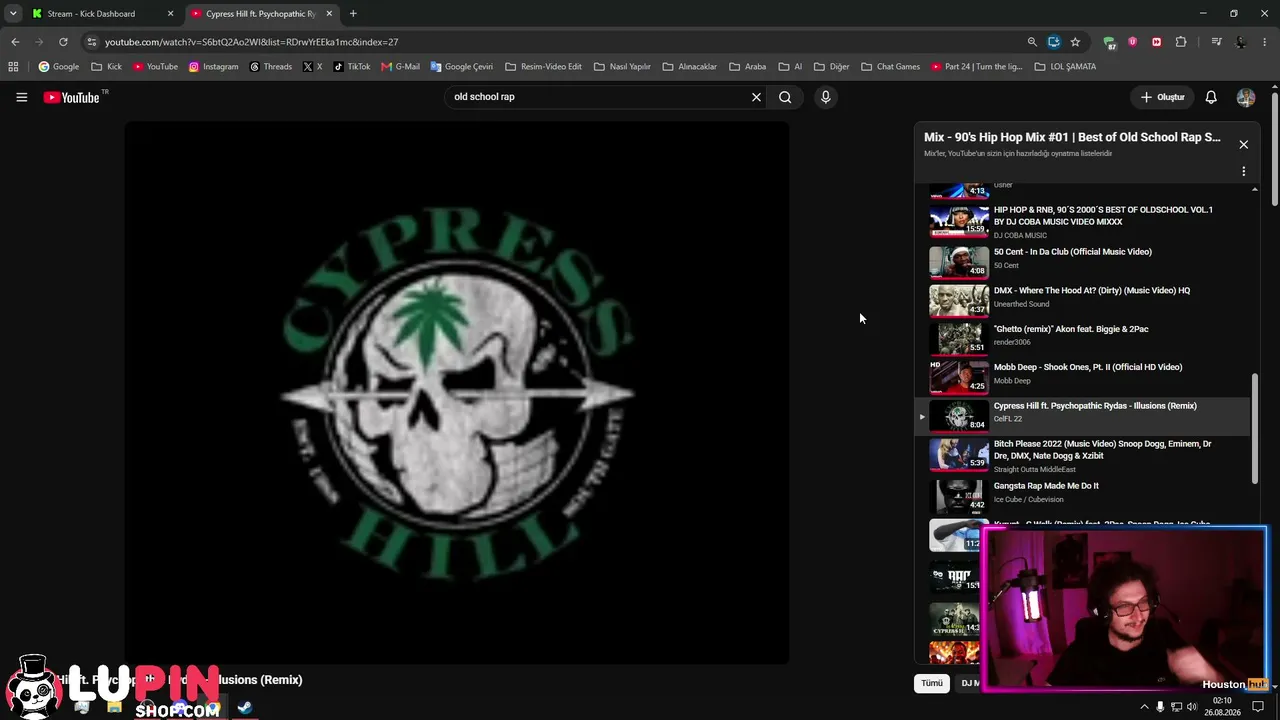Open Chrome media controls
1280x720 pixels.
(x=1216, y=42)
